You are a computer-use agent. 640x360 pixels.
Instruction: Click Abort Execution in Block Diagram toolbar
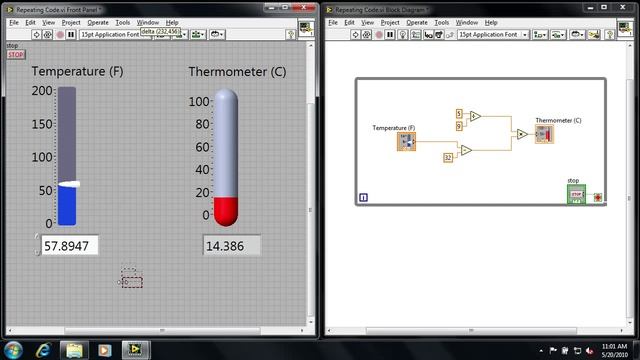coord(379,35)
